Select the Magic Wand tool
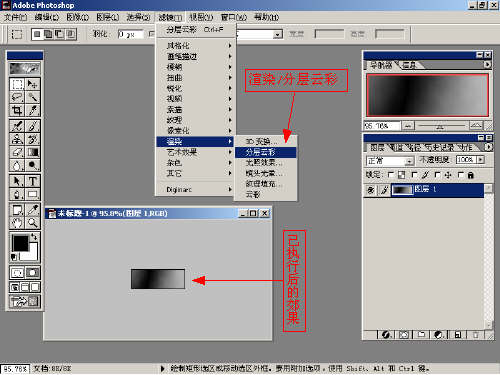 33,97
